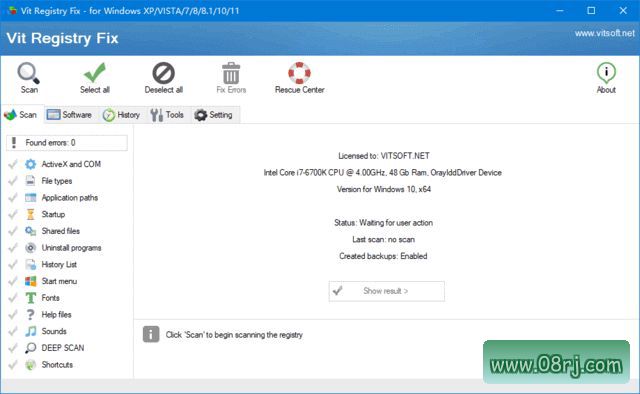The image size is (640, 394).
Task: Toggle the Help files checkmark
Action: (x=13, y=314)
